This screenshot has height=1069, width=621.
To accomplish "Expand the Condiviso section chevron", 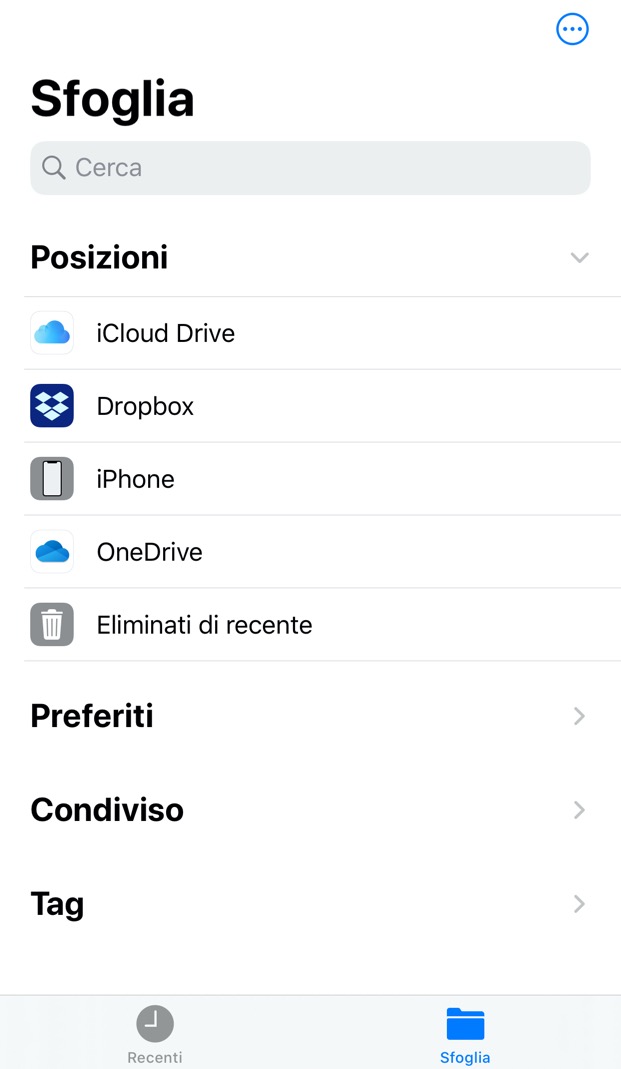I will (x=579, y=810).
